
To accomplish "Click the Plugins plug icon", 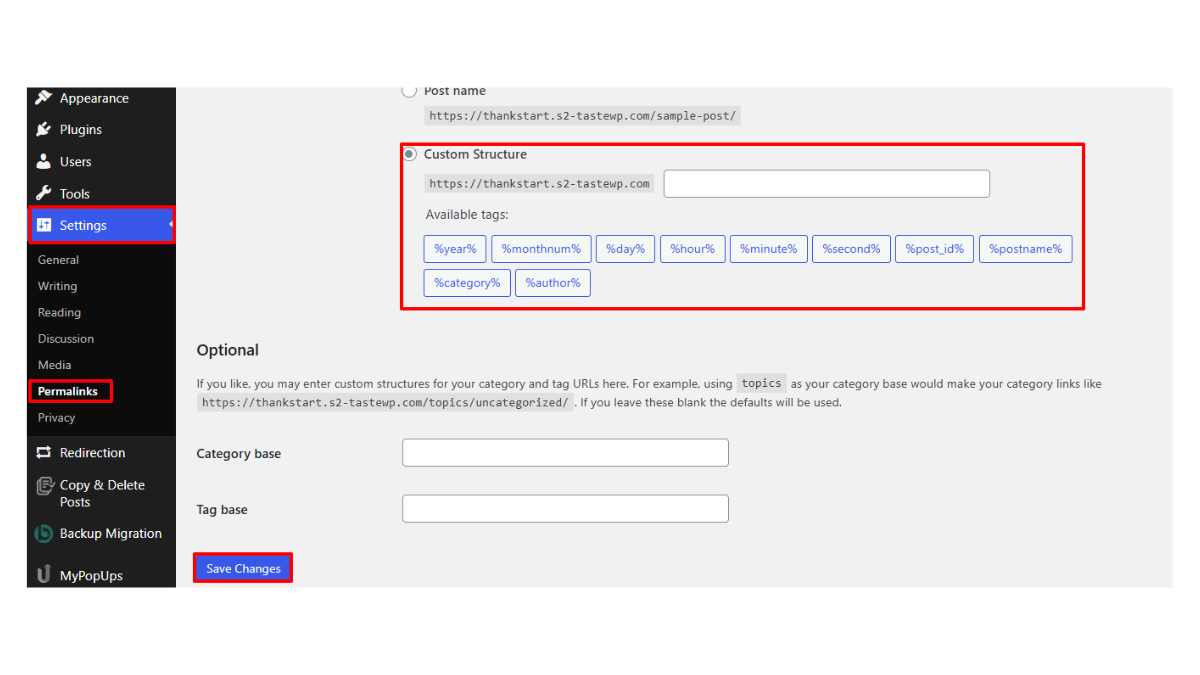I will point(43,130).
